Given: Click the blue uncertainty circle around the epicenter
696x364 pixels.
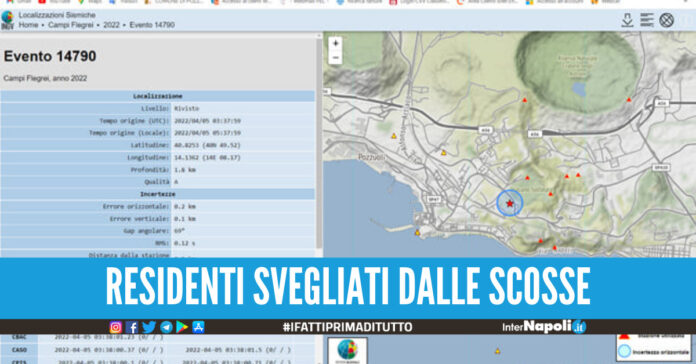Looking at the screenshot, I should (x=510, y=203).
